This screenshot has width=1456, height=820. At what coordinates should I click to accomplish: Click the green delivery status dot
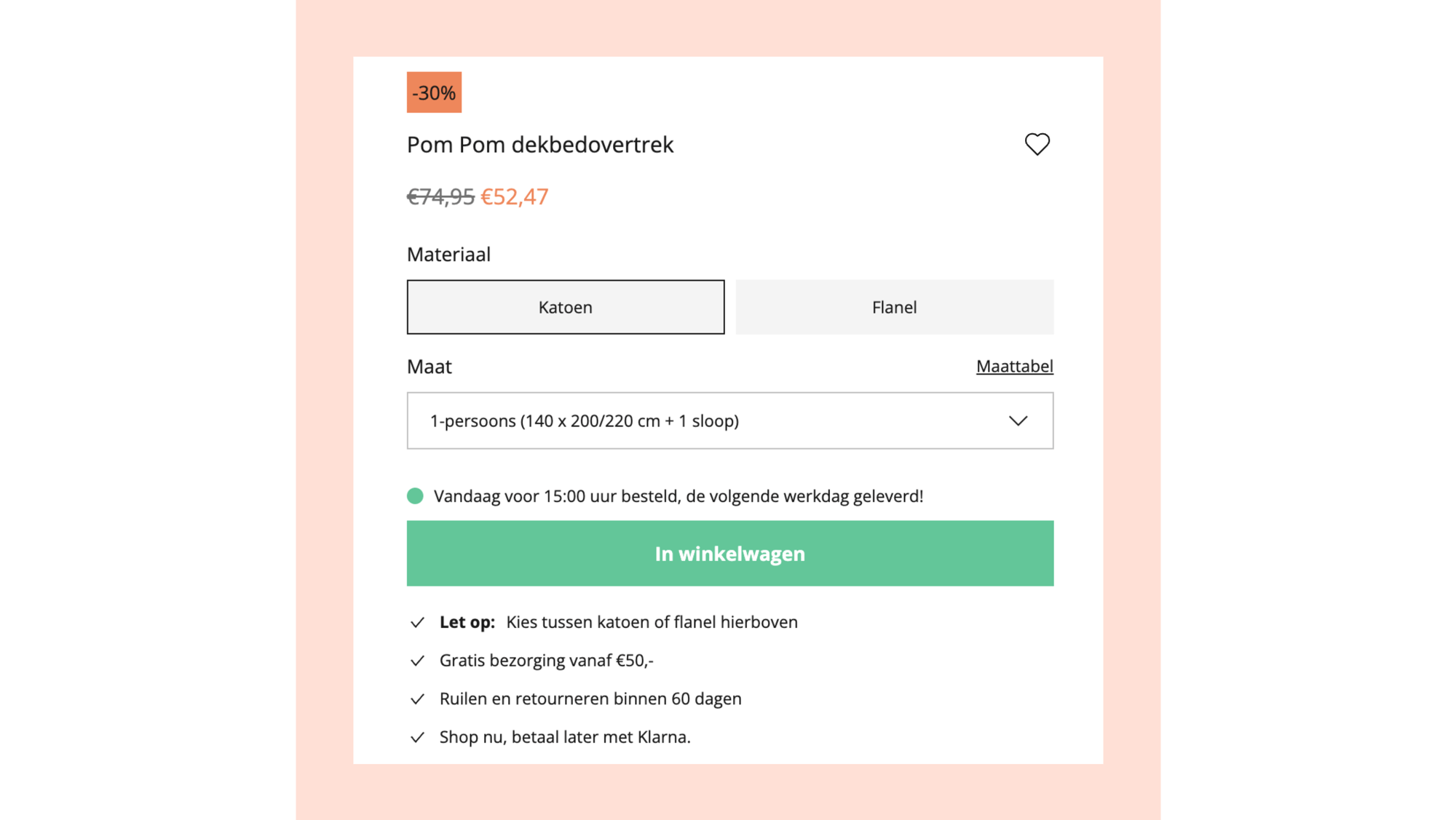[x=415, y=496]
